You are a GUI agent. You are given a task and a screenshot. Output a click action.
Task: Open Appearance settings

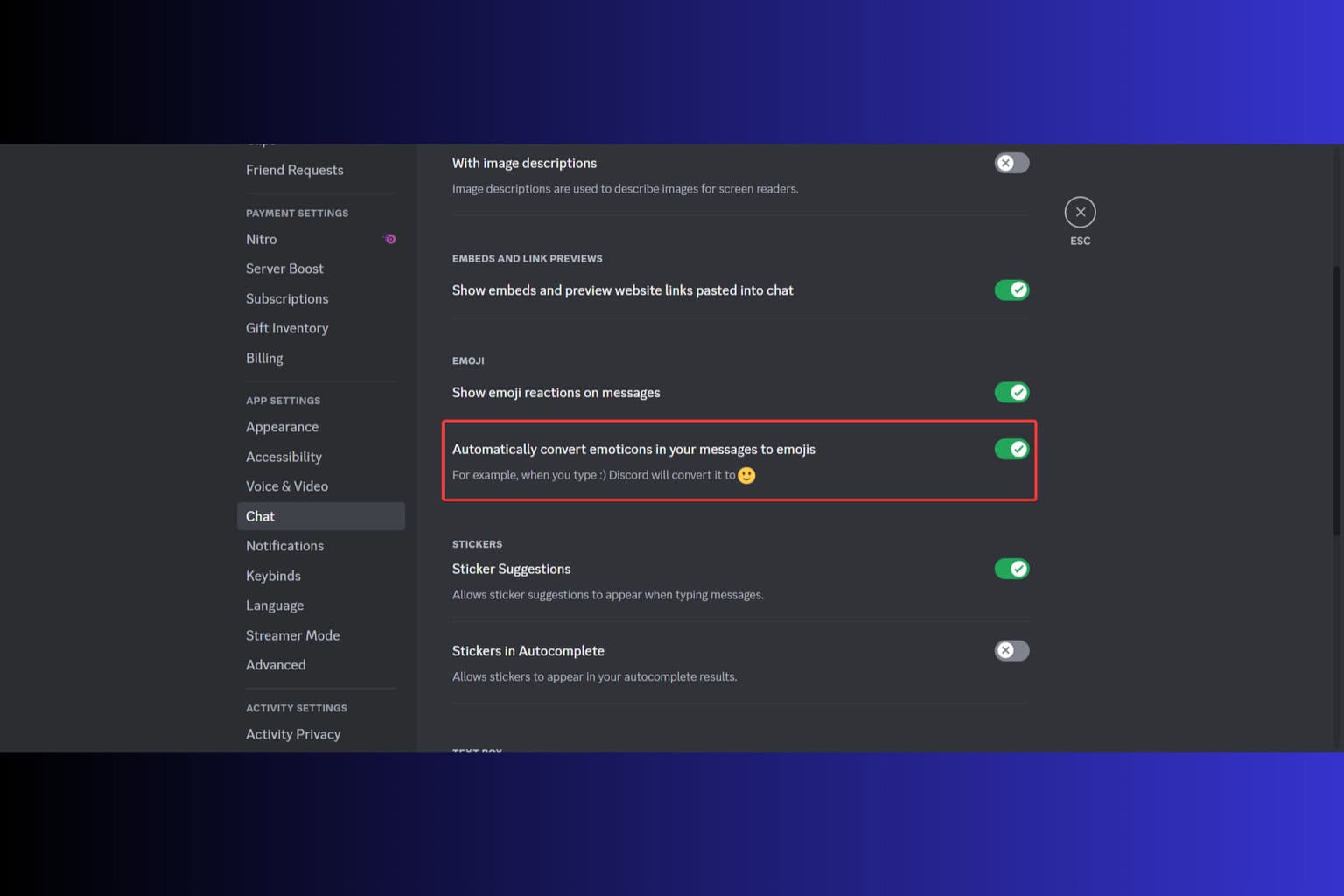tap(282, 427)
